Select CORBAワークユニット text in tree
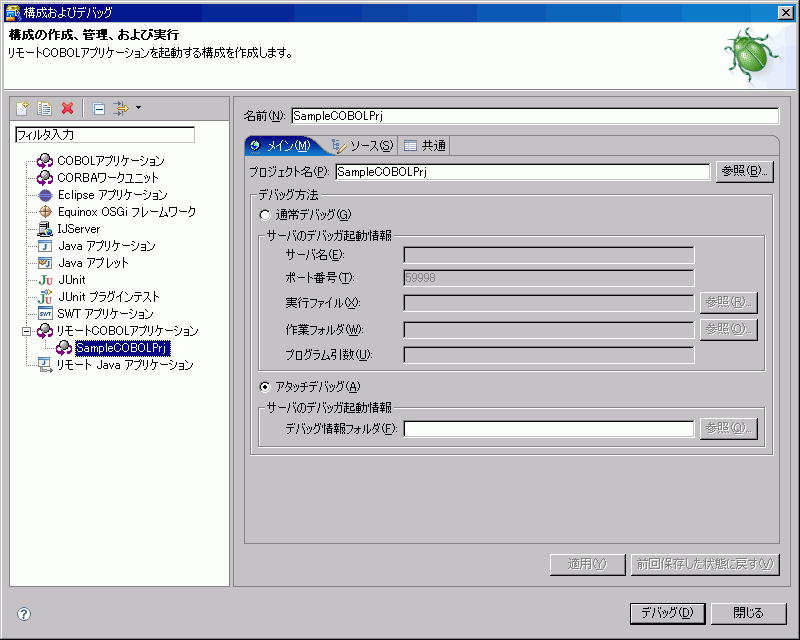 (108, 178)
